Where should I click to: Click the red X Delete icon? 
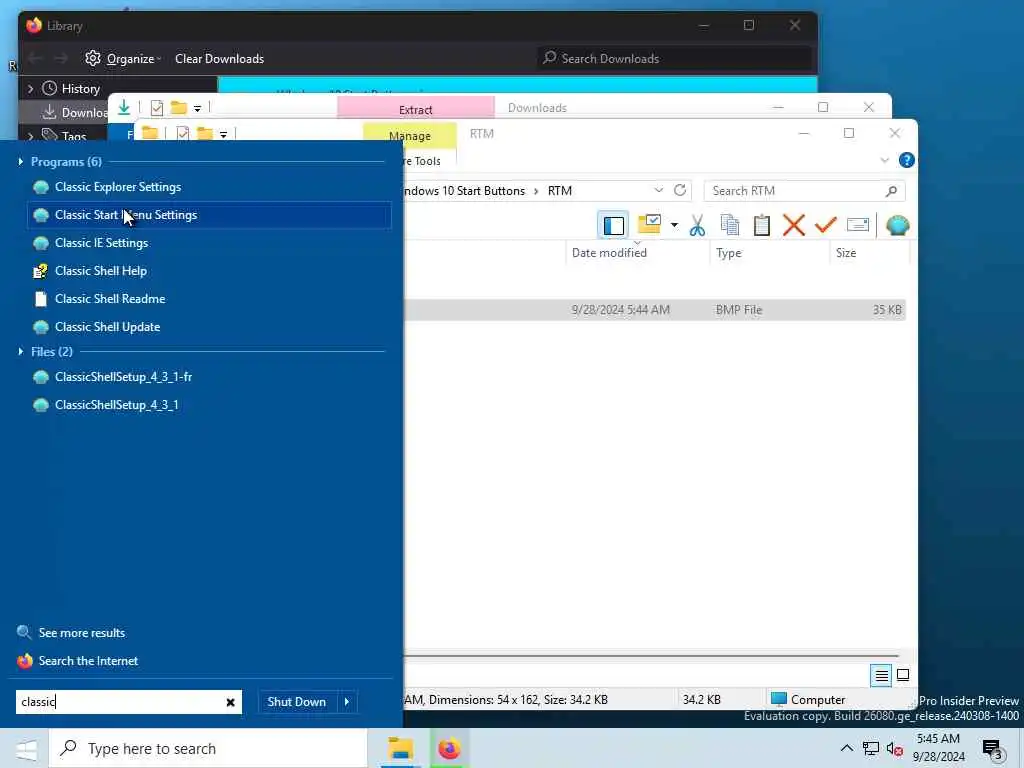coord(793,225)
